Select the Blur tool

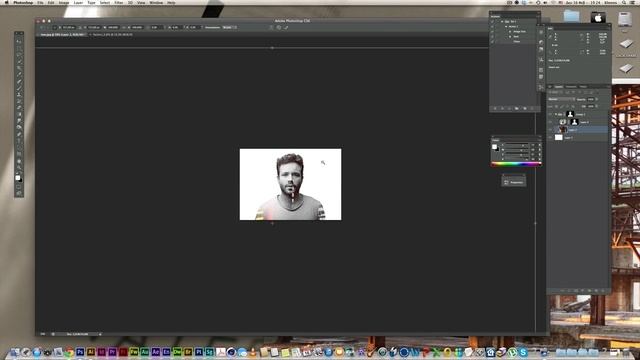coord(19,121)
